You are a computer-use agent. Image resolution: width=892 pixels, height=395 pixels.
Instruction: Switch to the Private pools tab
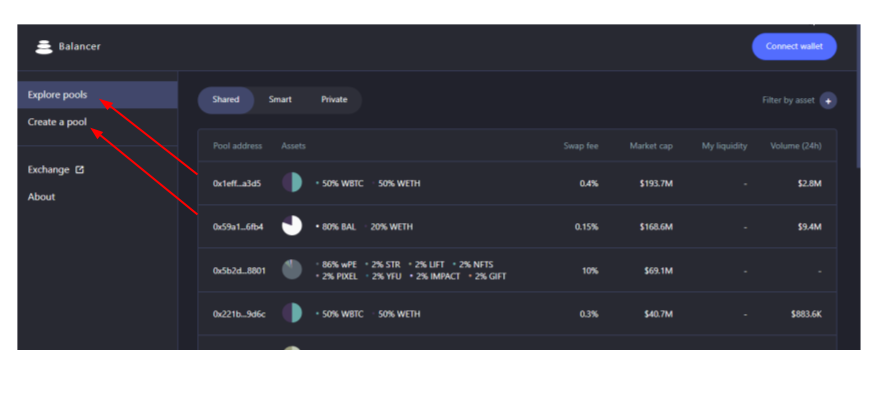tap(334, 100)
